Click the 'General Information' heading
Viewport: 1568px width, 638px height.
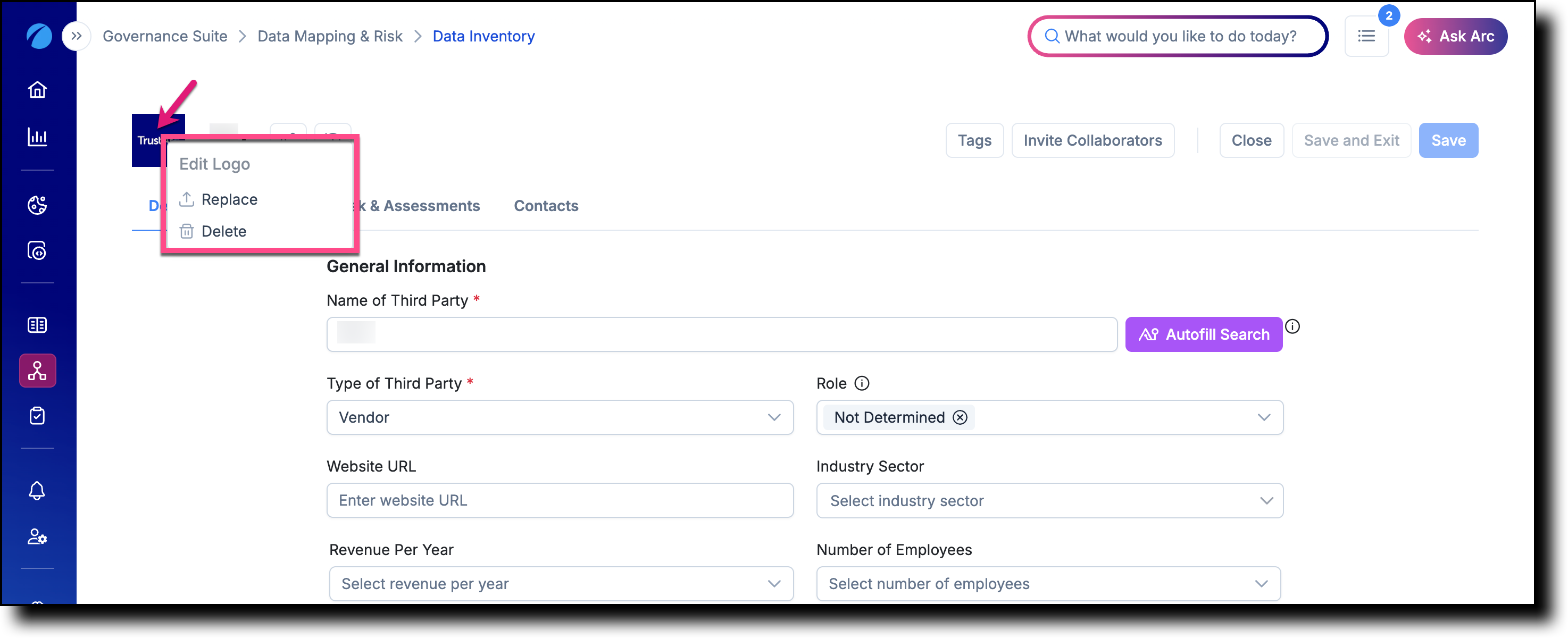[406, 266]
